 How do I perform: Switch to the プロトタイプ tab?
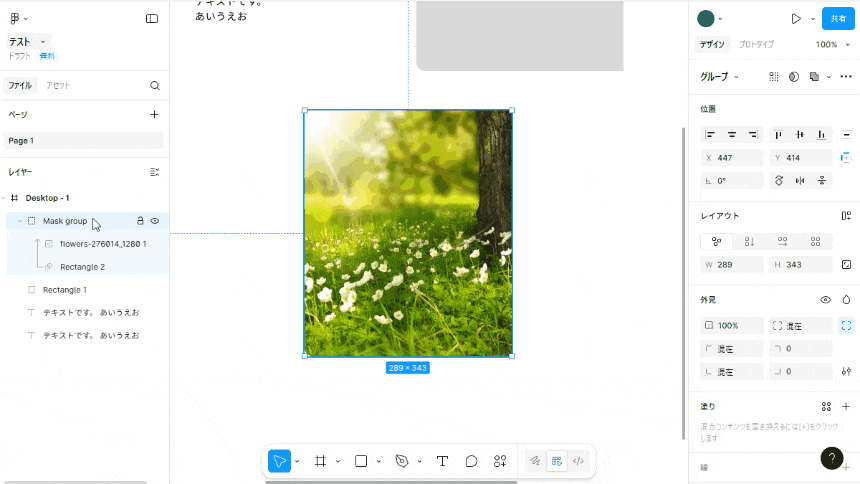point(756,45)
